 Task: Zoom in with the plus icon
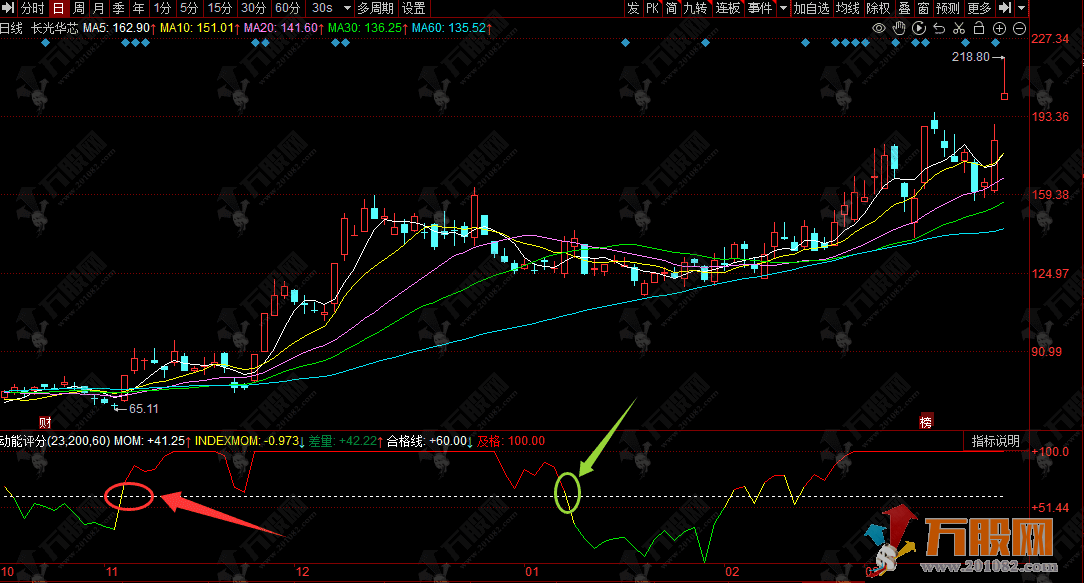pyautogui.click(x=1000, y=28)
